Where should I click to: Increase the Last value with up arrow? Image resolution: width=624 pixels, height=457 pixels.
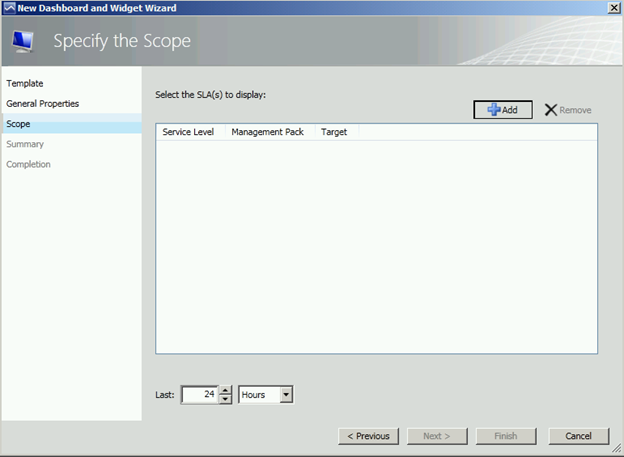tap(225, 390)
